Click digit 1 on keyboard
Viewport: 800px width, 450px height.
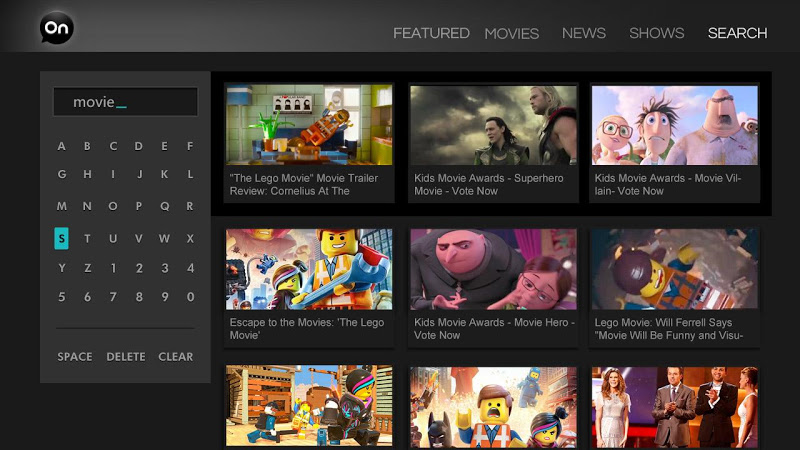coord(113,268)
